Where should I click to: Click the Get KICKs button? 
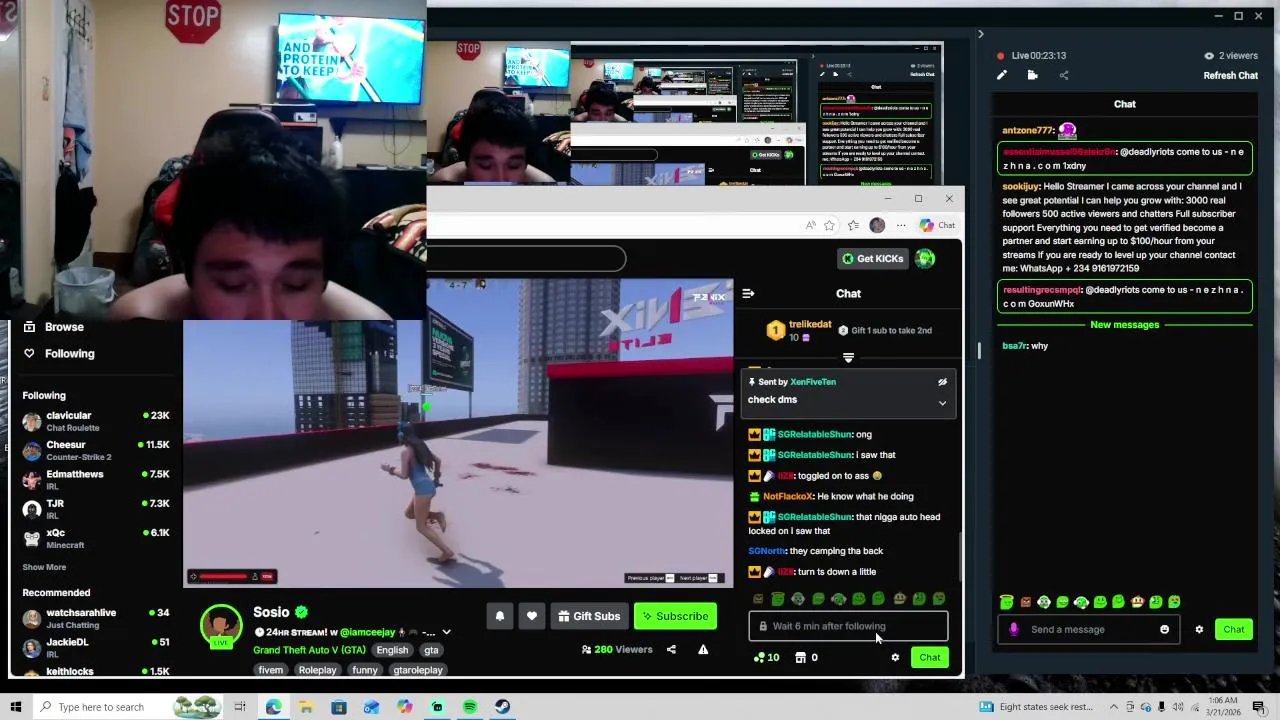click(872, 259)
